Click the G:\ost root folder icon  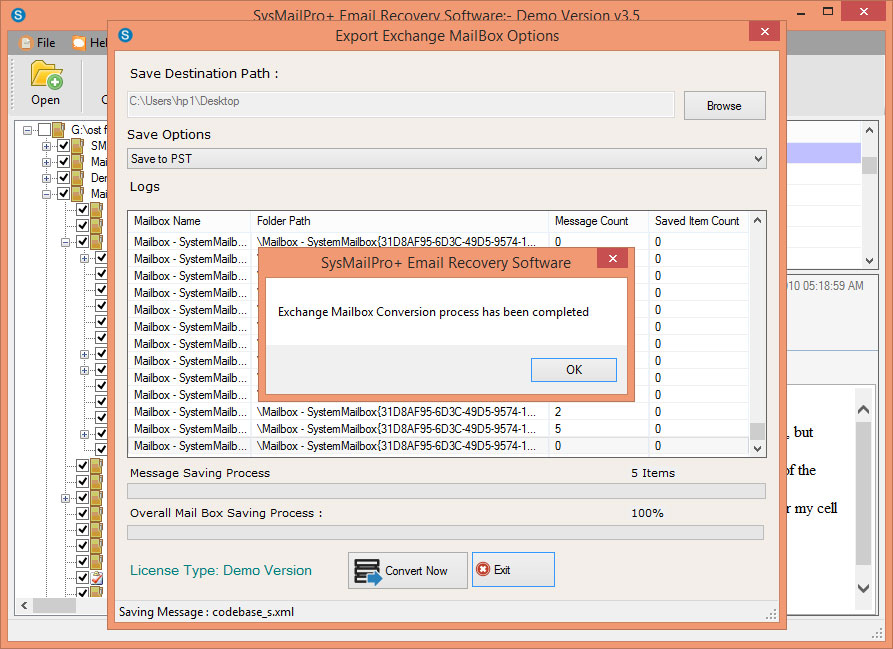pyautogui.click(x=59, y=130)
